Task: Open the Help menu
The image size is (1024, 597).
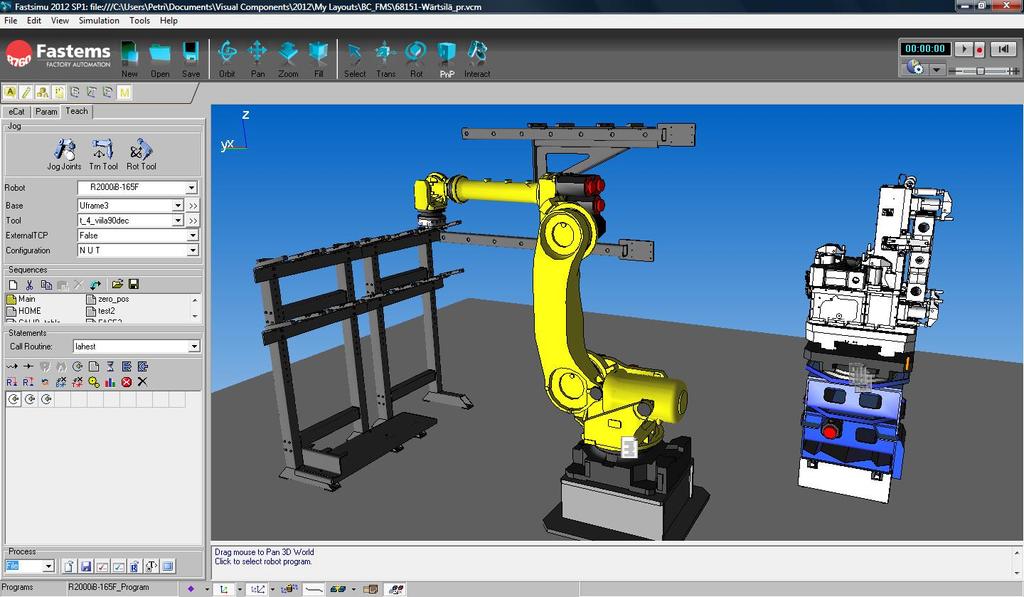Action: (x=168, y=21)
